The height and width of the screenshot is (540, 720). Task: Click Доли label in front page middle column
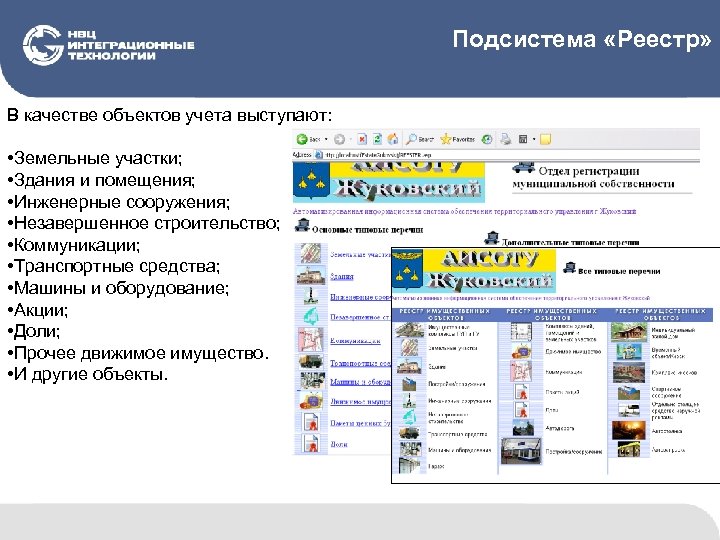pos(551,410)
